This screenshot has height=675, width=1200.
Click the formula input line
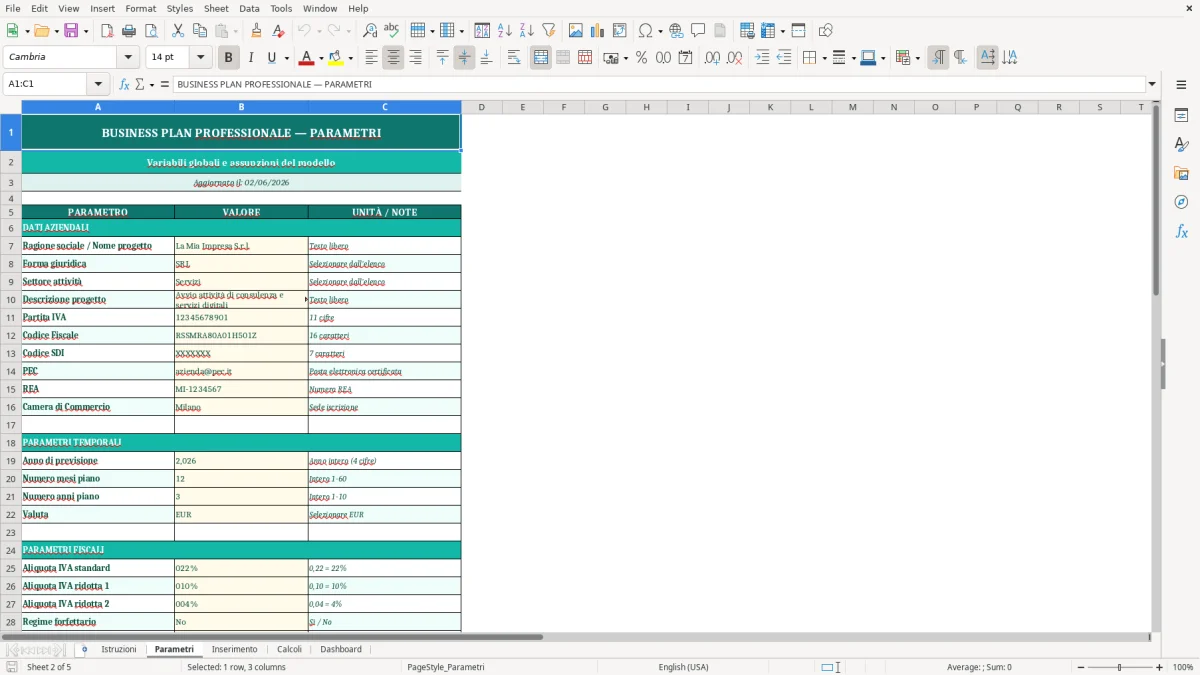coord(659,84)
